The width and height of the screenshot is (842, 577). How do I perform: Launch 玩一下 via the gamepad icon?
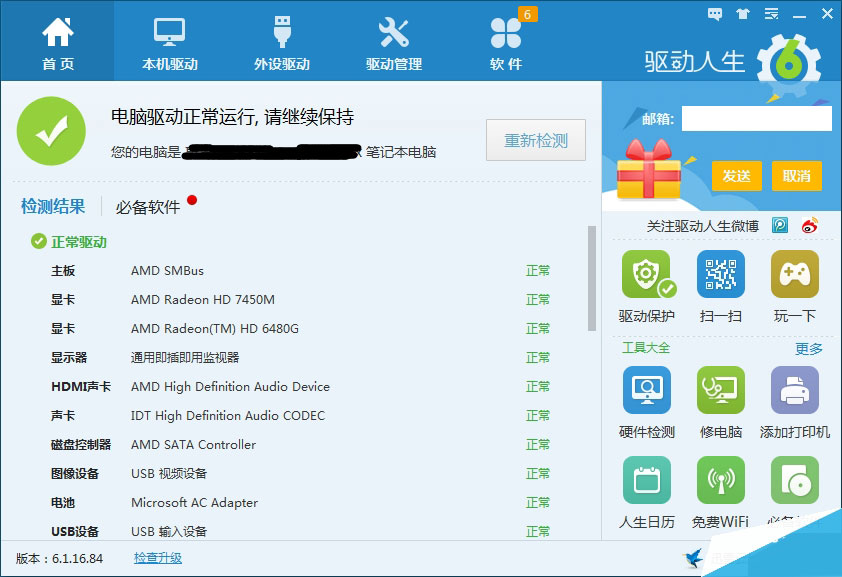795,274
